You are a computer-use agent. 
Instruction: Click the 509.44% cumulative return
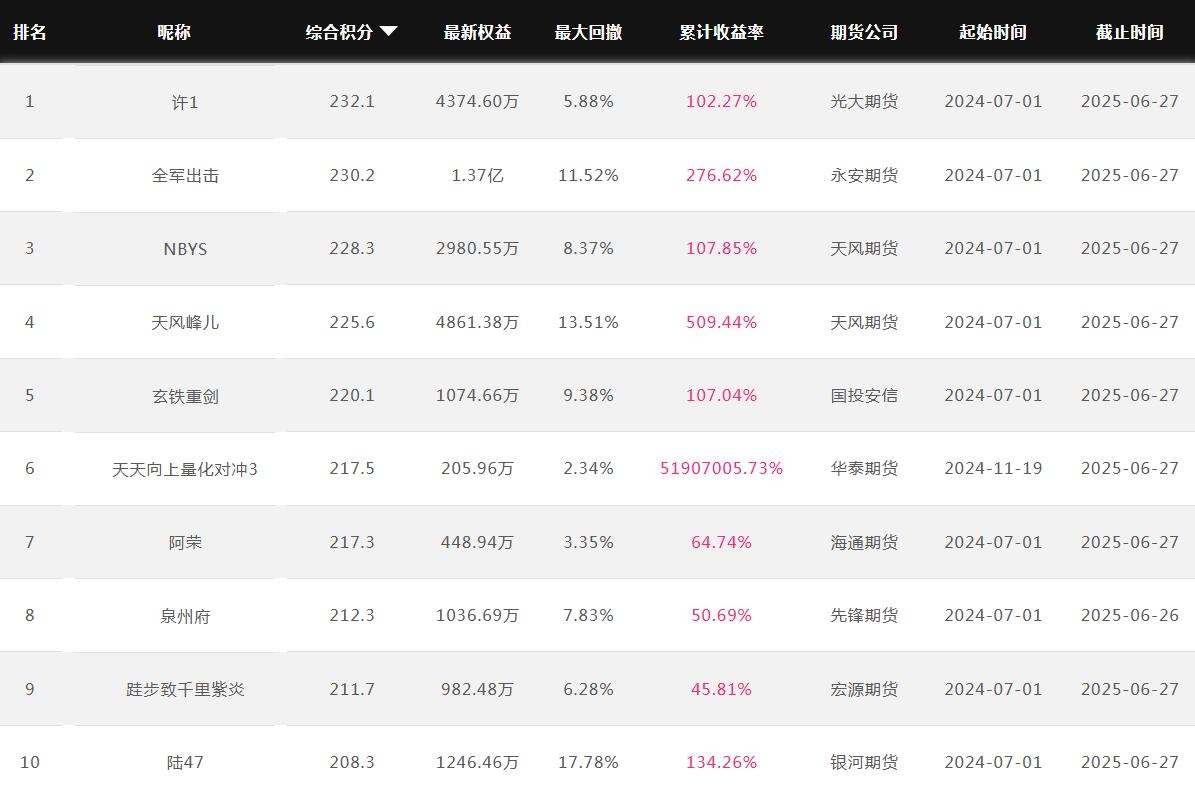721,322
